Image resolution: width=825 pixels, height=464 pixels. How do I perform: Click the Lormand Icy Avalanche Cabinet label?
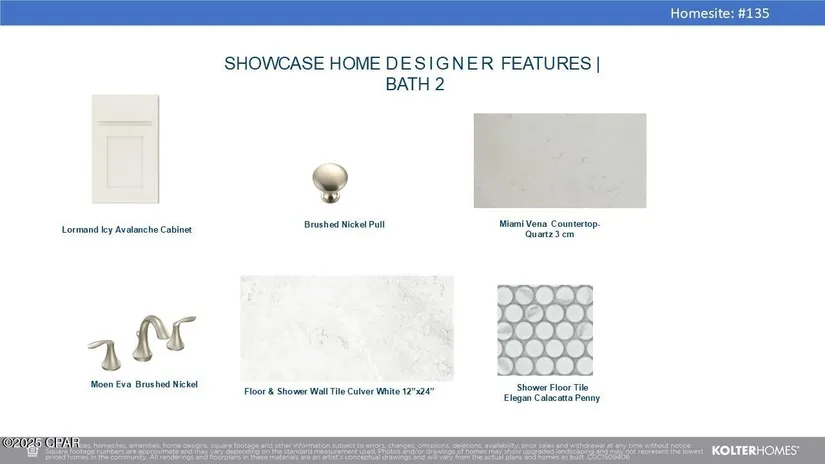click(x=127, y=230)
